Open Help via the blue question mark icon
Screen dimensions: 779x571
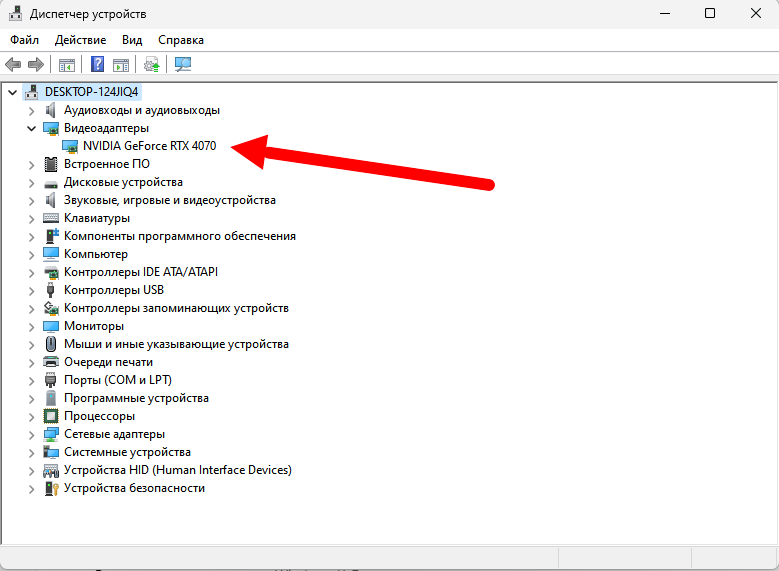click(97, 64)
